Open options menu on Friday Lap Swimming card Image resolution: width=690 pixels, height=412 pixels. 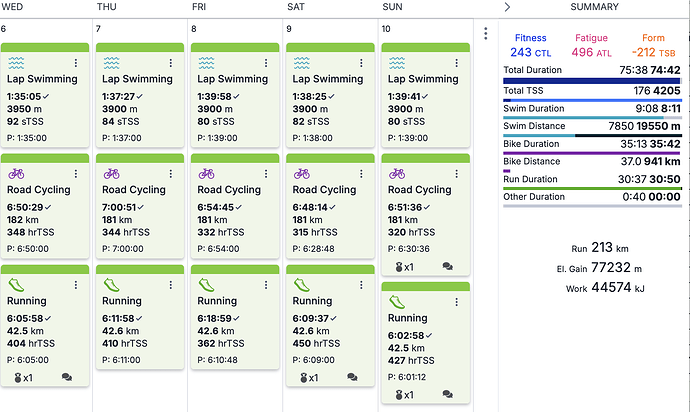coord(266,63)
